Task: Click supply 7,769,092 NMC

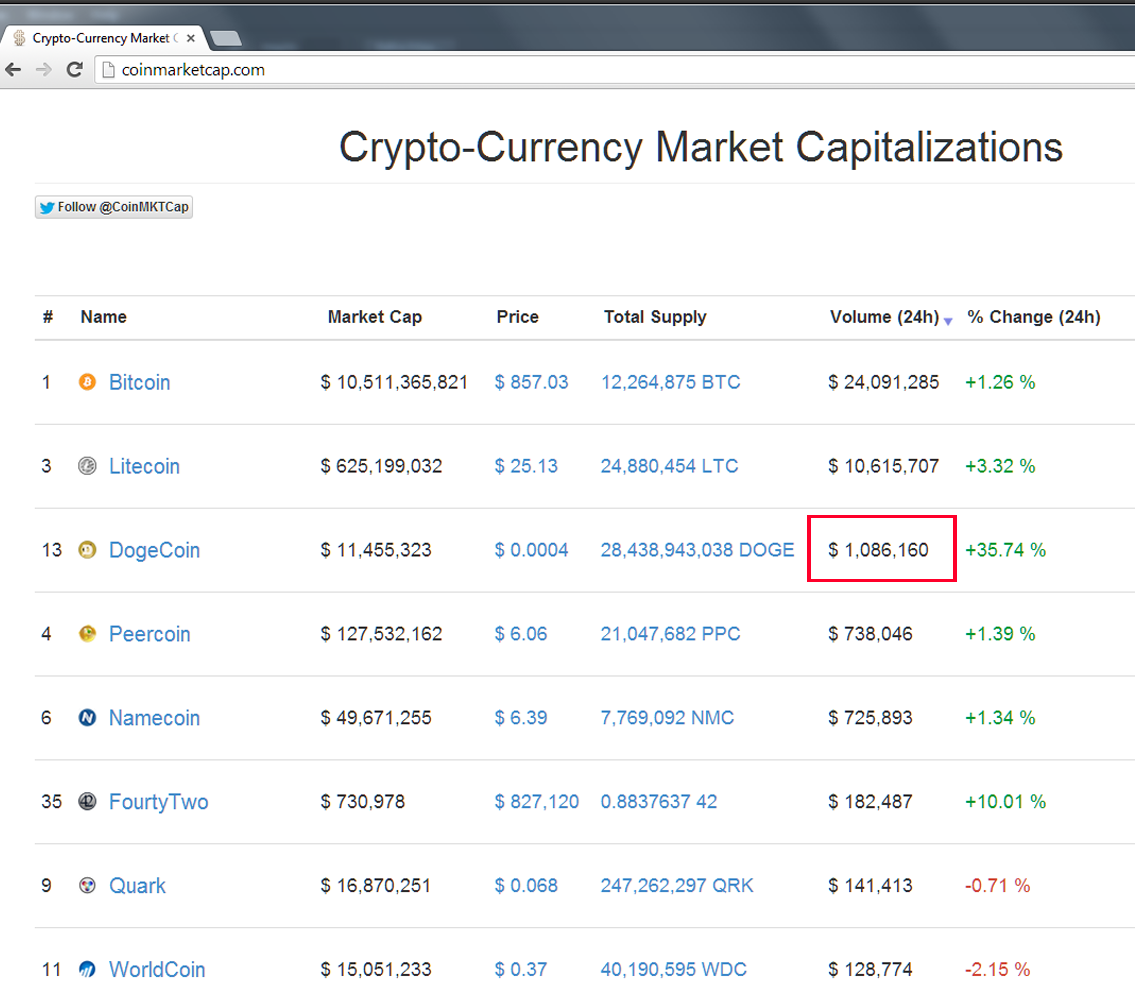Action: point(667,718)
